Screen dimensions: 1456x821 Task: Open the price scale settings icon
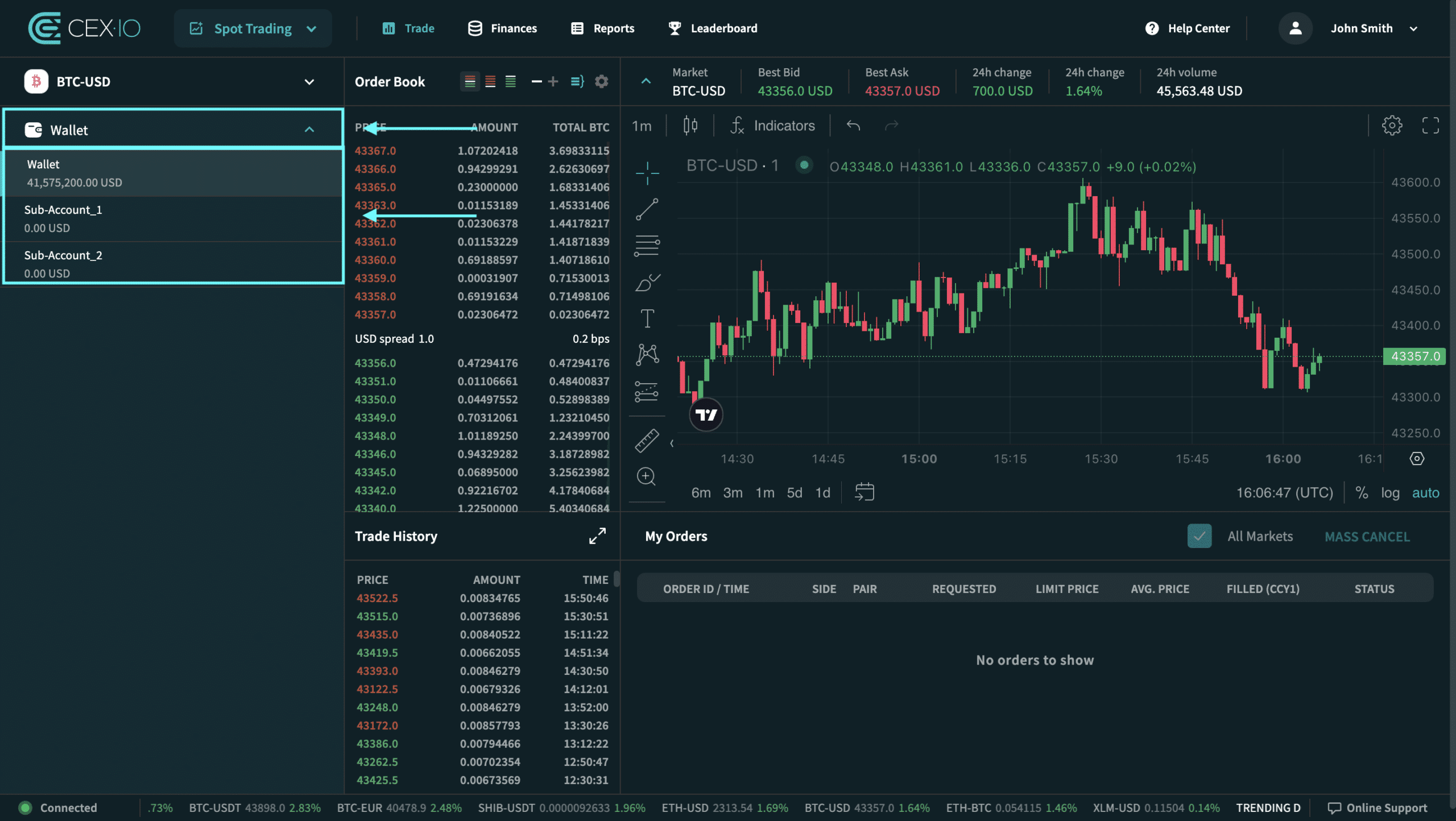tap(1417, 458)
